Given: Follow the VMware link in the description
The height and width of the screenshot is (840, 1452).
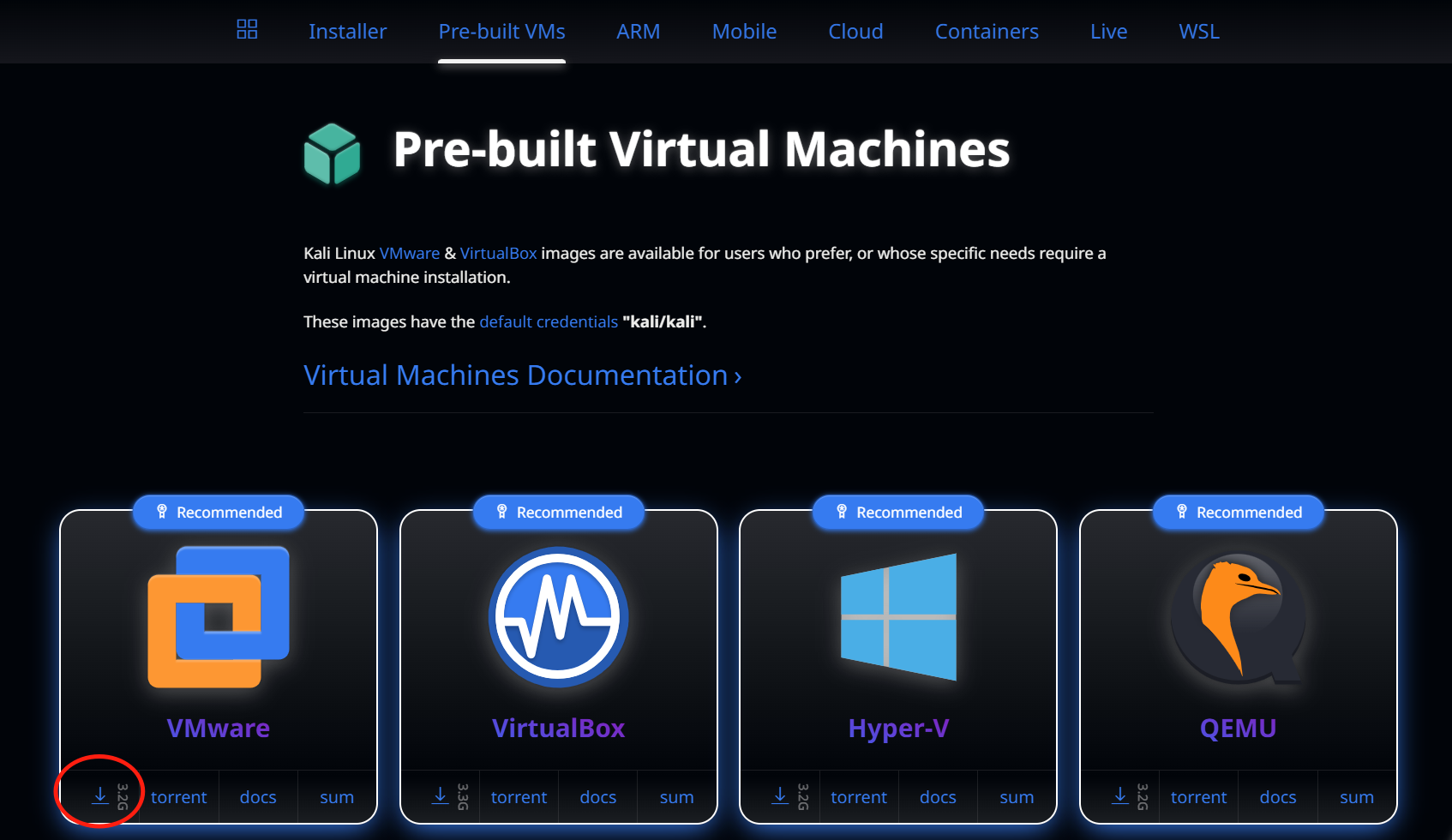Looking at the screenshot, I should 410,253.
